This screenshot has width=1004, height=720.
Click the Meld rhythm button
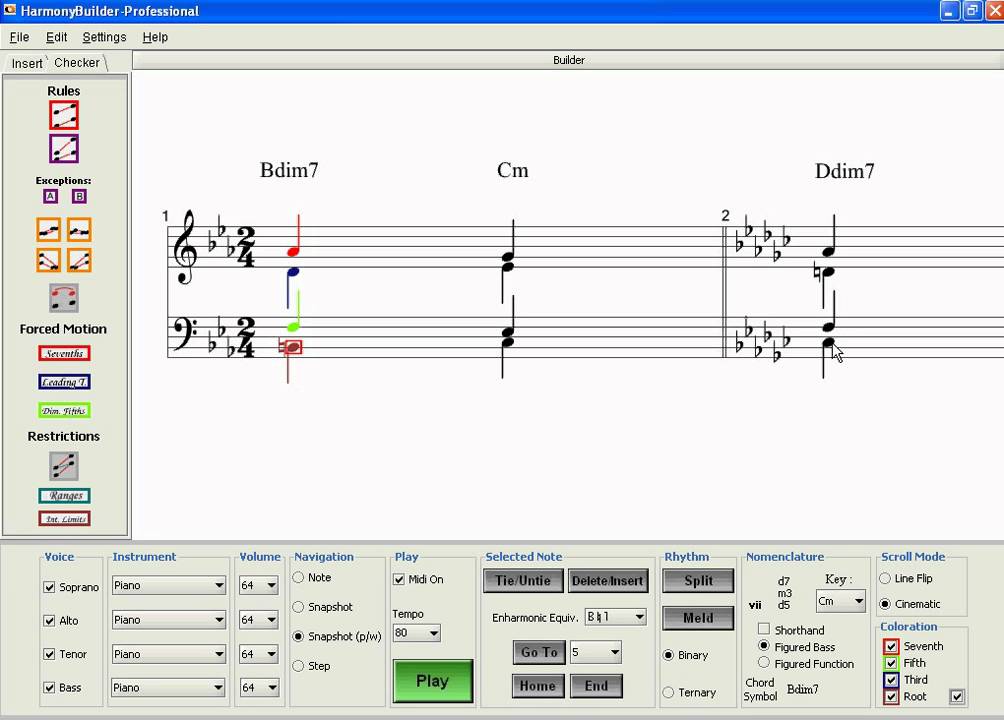click(x=698, y=618)
